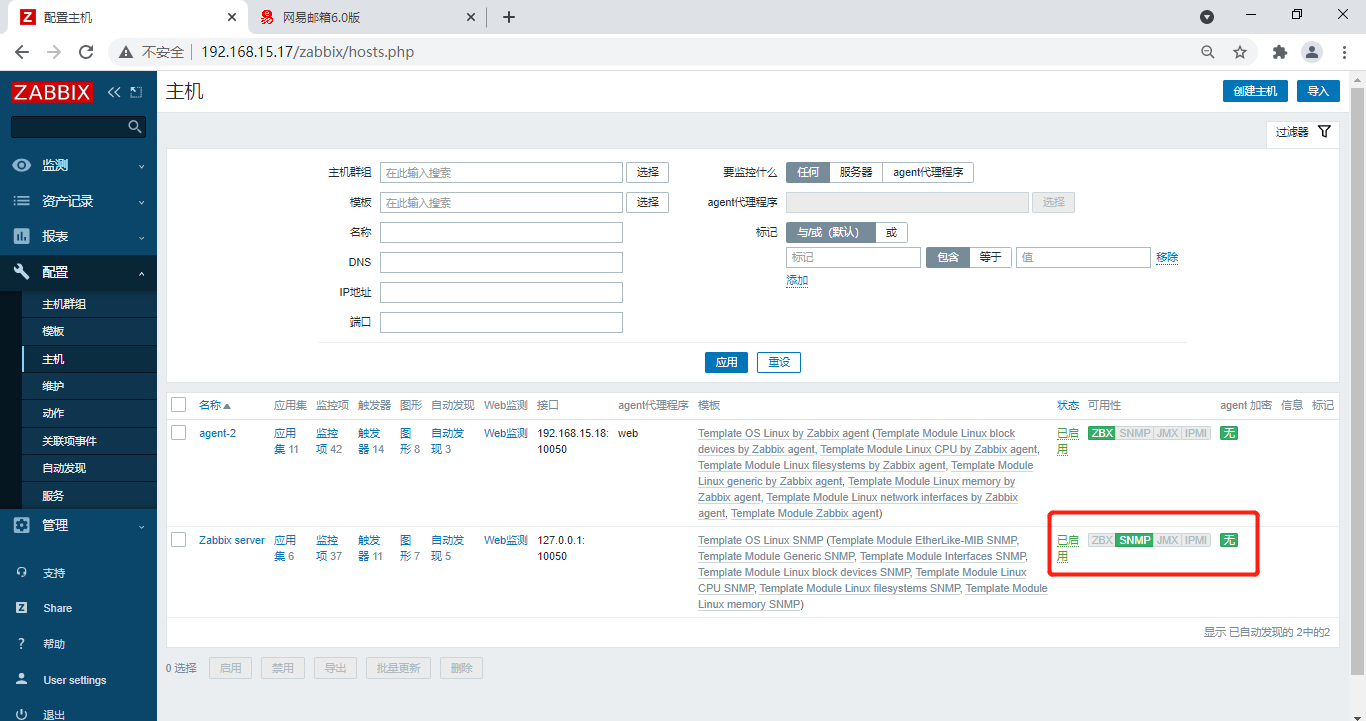Image resolution: width=1366 pixels, height=721 pixels.
Task: Open 模板 in sidebar
Action: click(x=53, y=331)
